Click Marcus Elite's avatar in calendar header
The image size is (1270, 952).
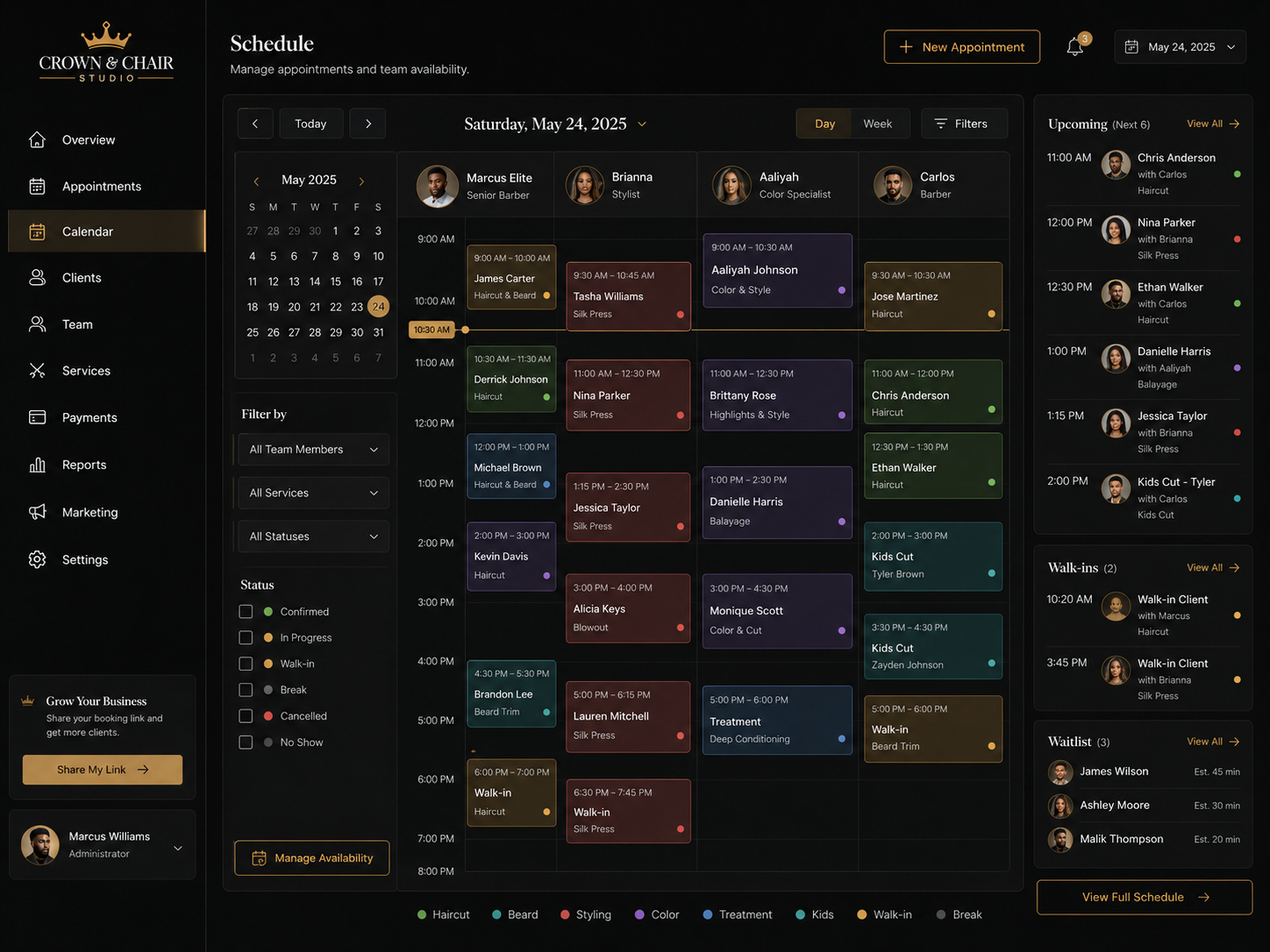[437, 186]
